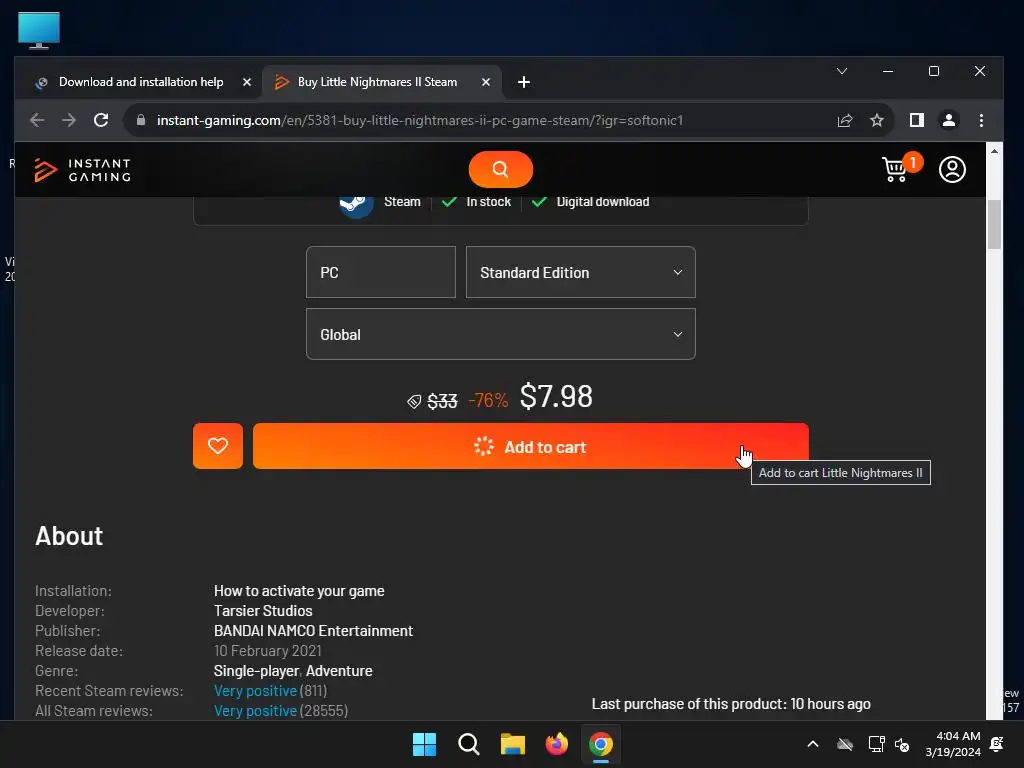
Task: Close the Buy Little Nightmares II tab
Action: [485, 82]
